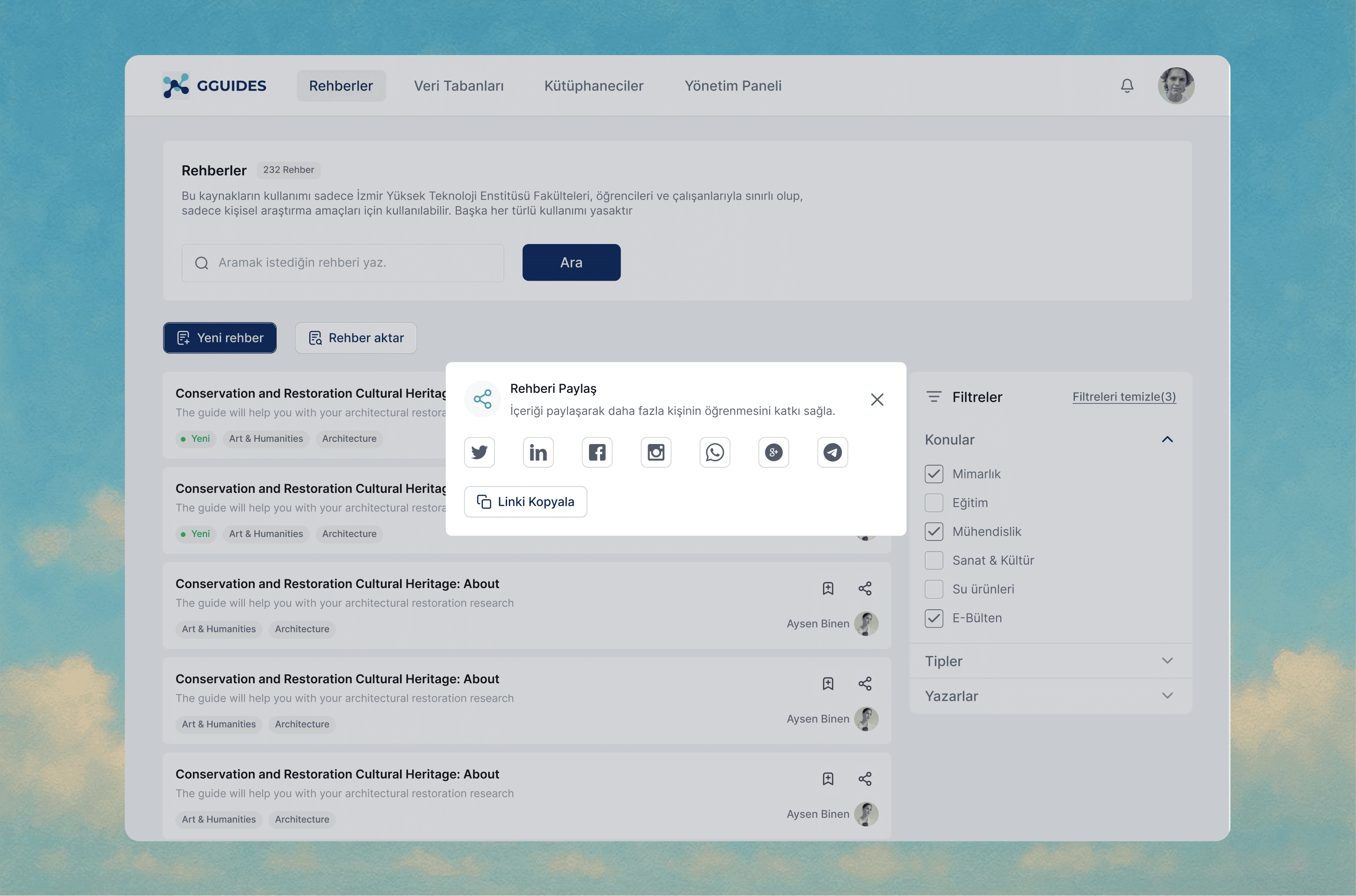
Task: Open the Veri Tabanları tab
Action: click(458, 86)
